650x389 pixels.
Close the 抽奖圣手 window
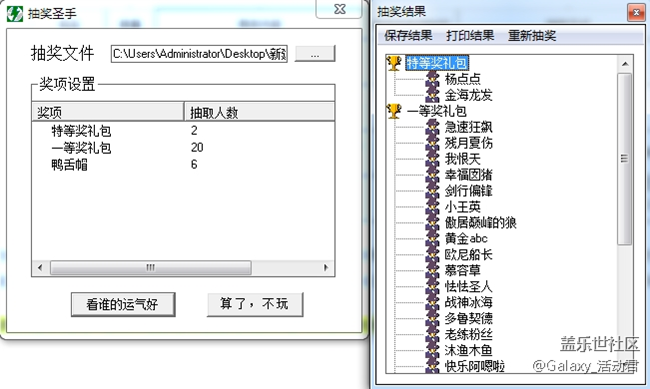[x=340, y=9]
